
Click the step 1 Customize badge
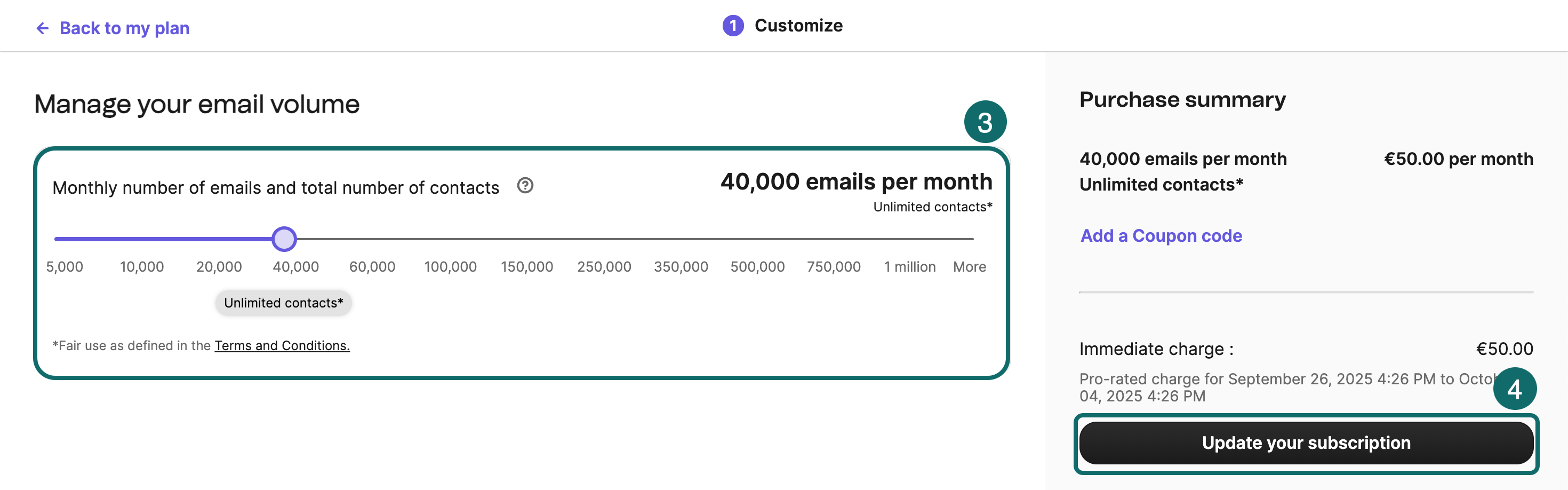click(x=733, y=26)
